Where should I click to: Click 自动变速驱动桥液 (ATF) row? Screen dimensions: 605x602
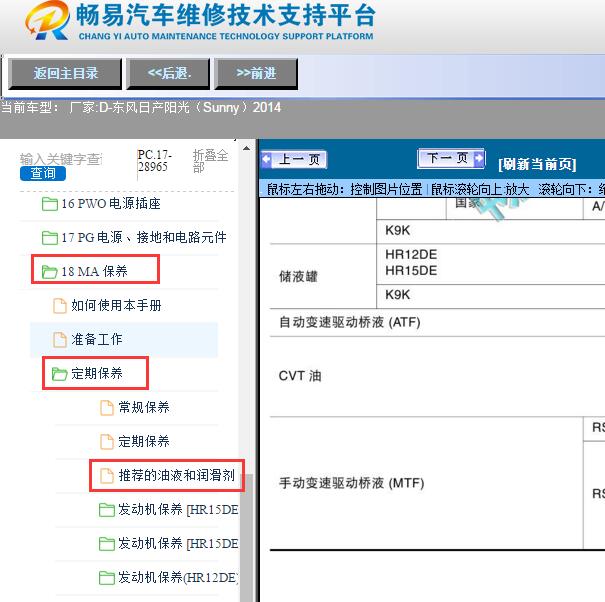pyautogui.click(x=437, y=322)
